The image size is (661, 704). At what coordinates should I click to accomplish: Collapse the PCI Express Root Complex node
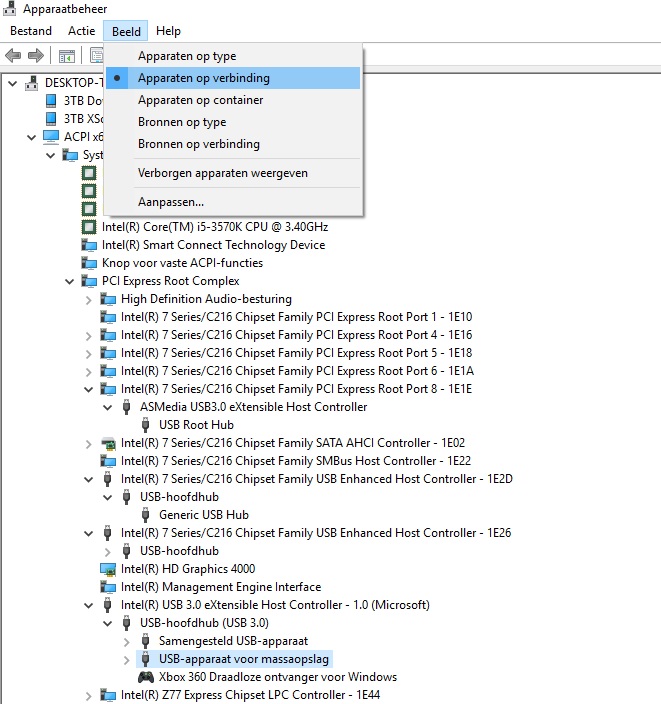69,281
